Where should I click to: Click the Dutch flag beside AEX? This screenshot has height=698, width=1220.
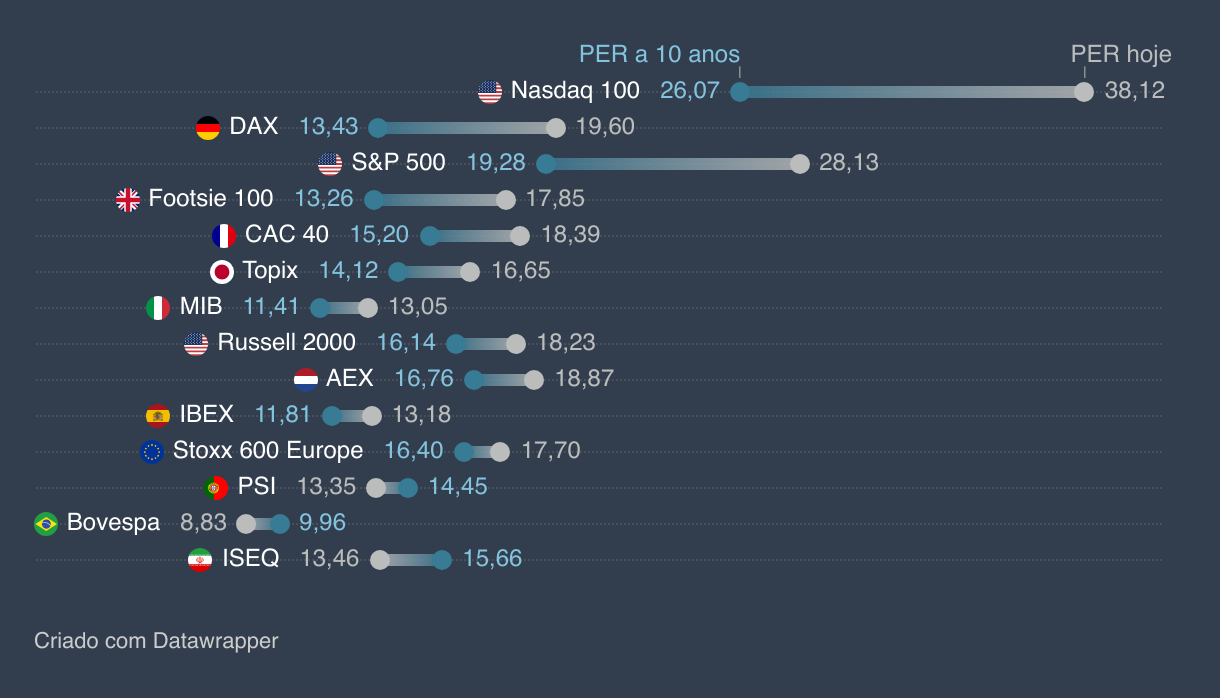(306, 380)
